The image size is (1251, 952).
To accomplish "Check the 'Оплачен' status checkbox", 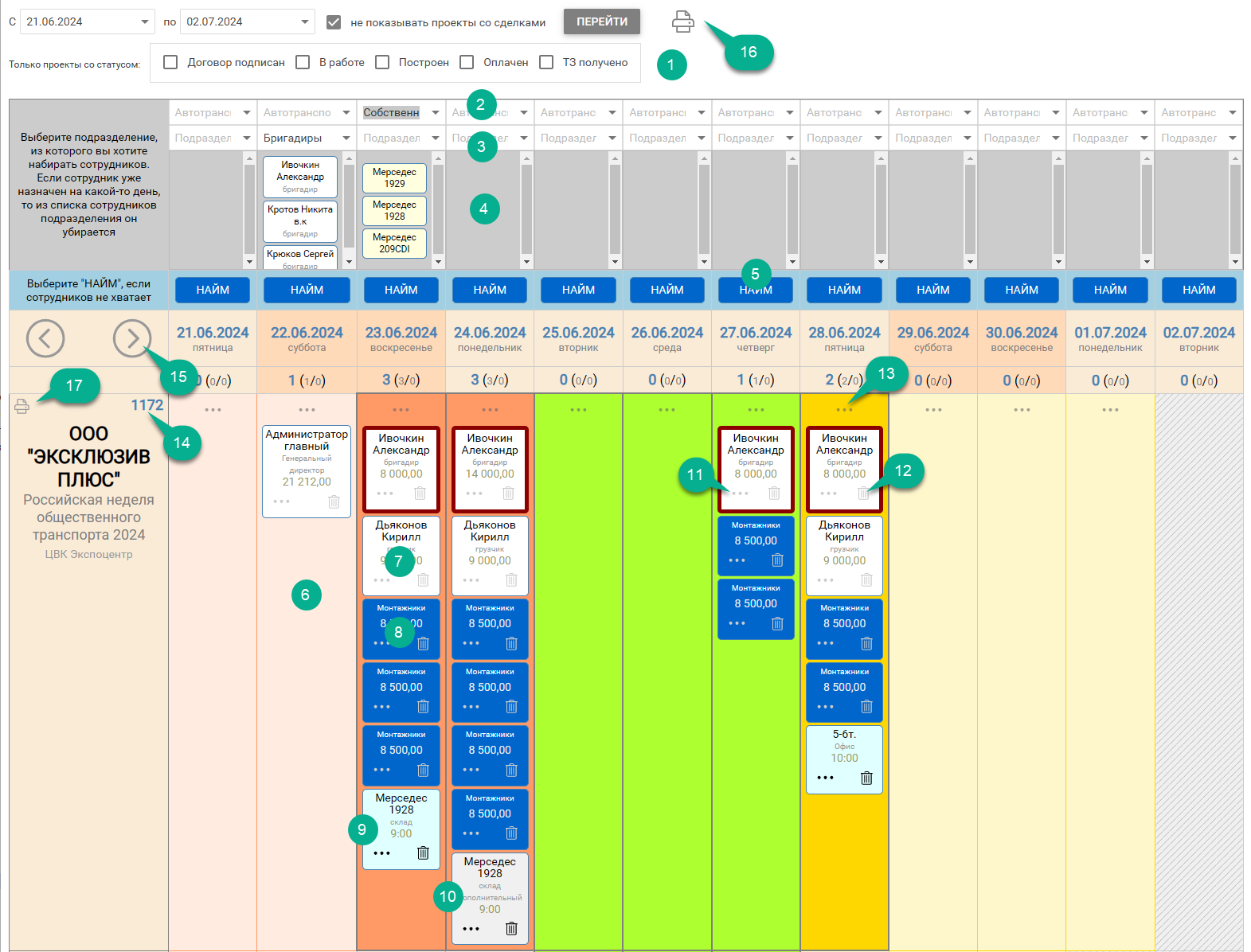I will click(x=467, y=62).
